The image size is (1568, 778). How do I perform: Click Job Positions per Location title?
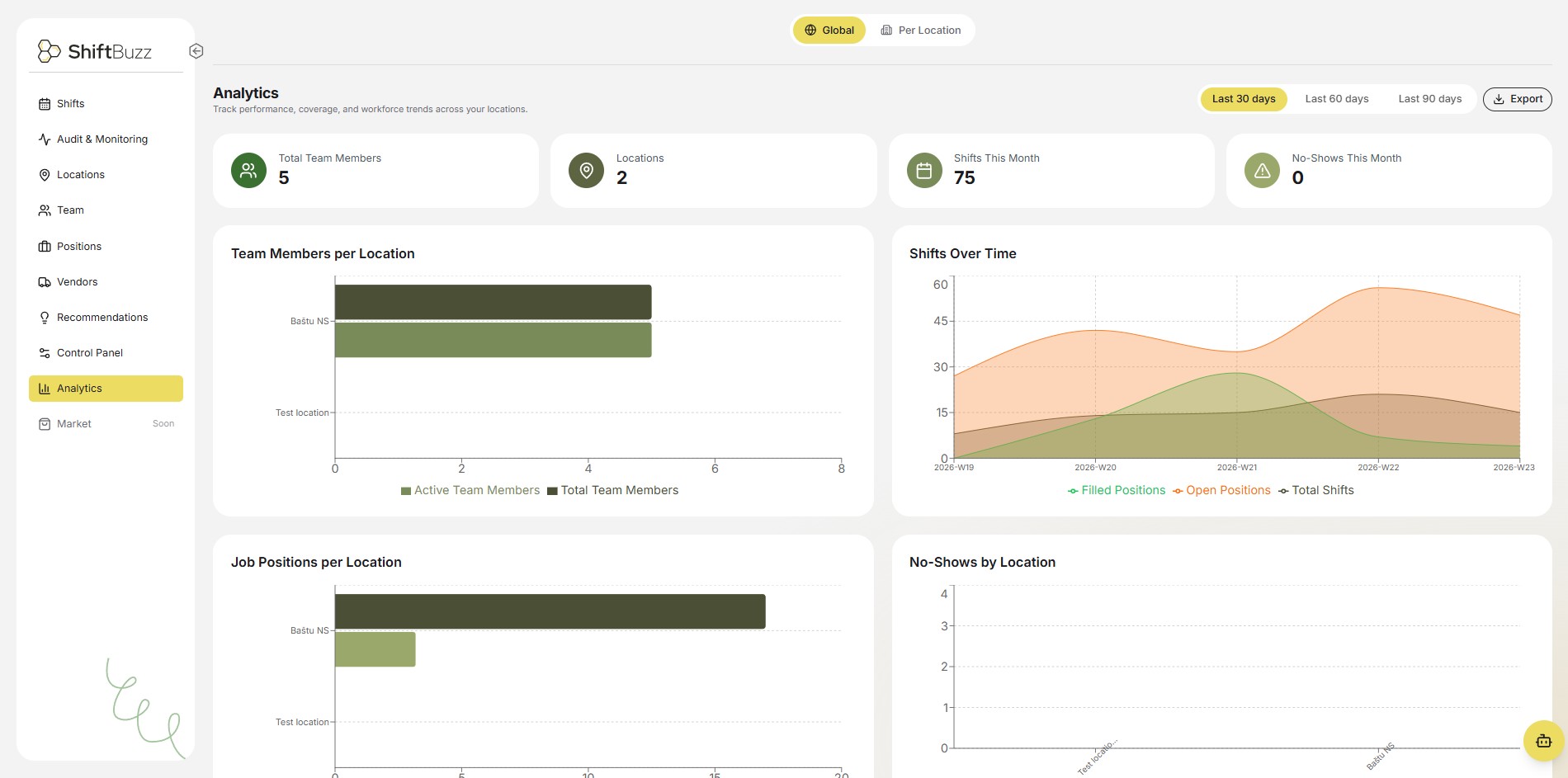[x=316, y=563]
